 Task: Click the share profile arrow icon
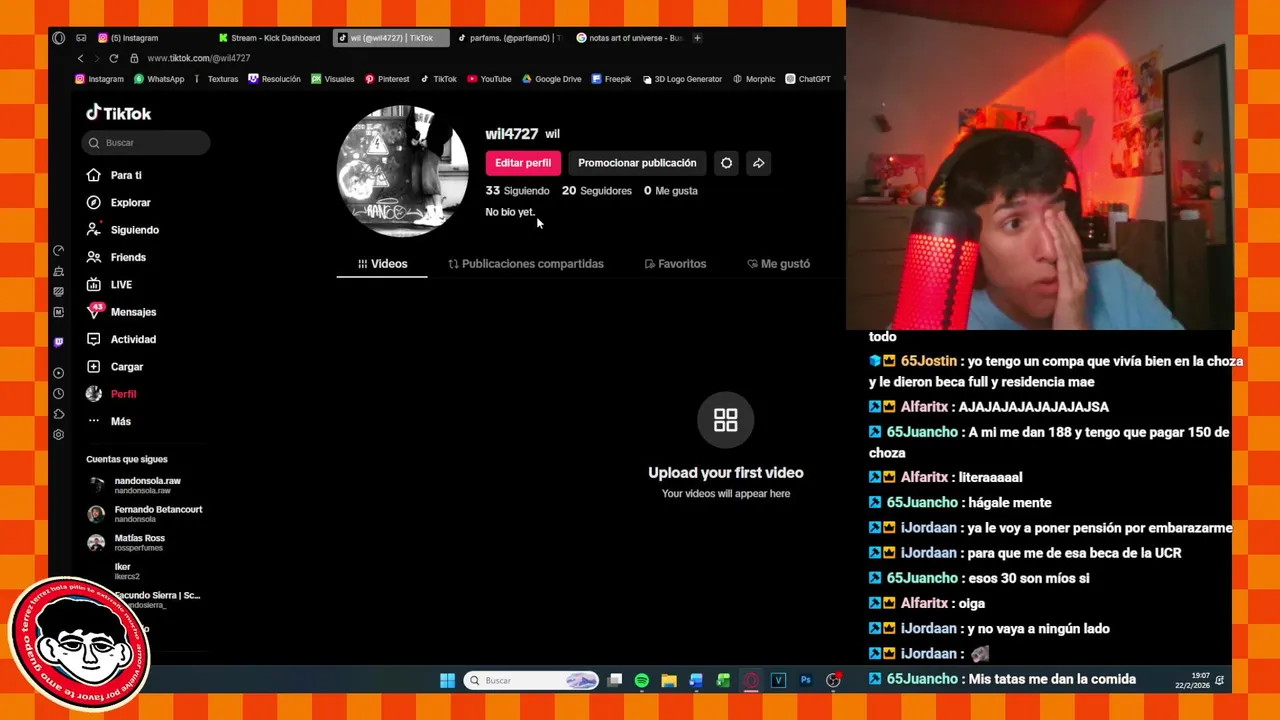pos(759,163)
